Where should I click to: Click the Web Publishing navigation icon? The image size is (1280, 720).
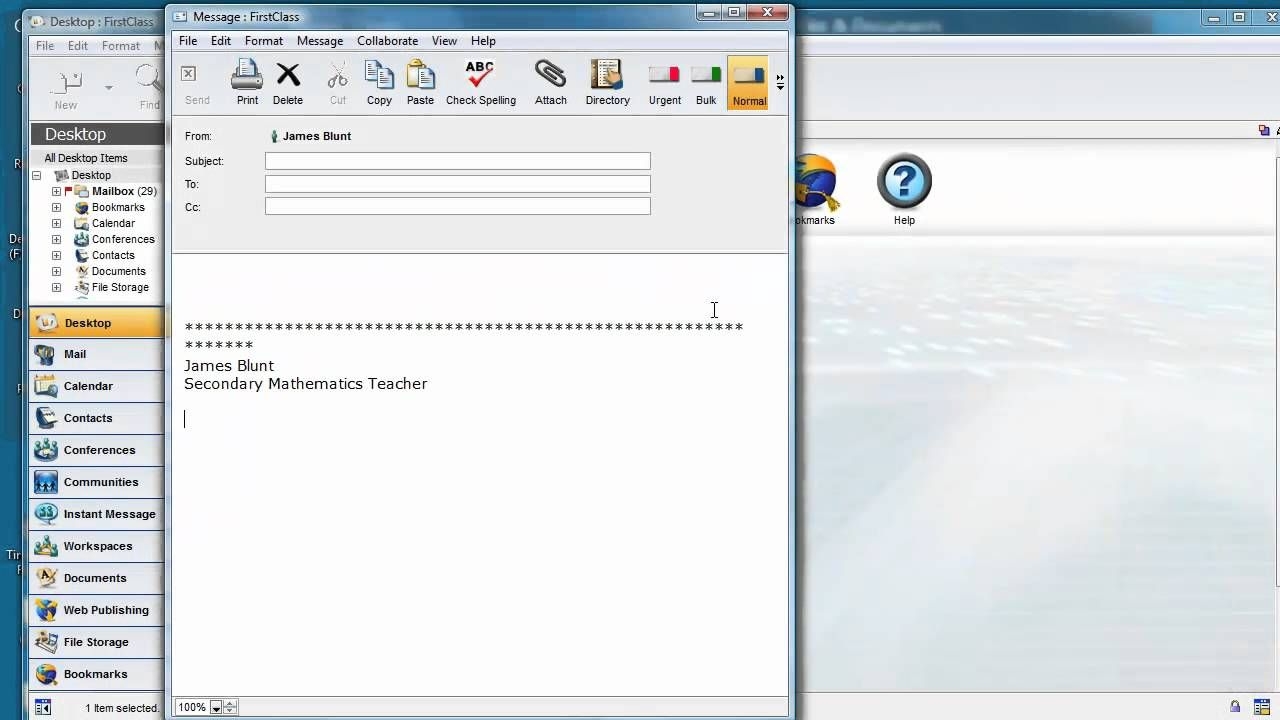tap(46, 610)
